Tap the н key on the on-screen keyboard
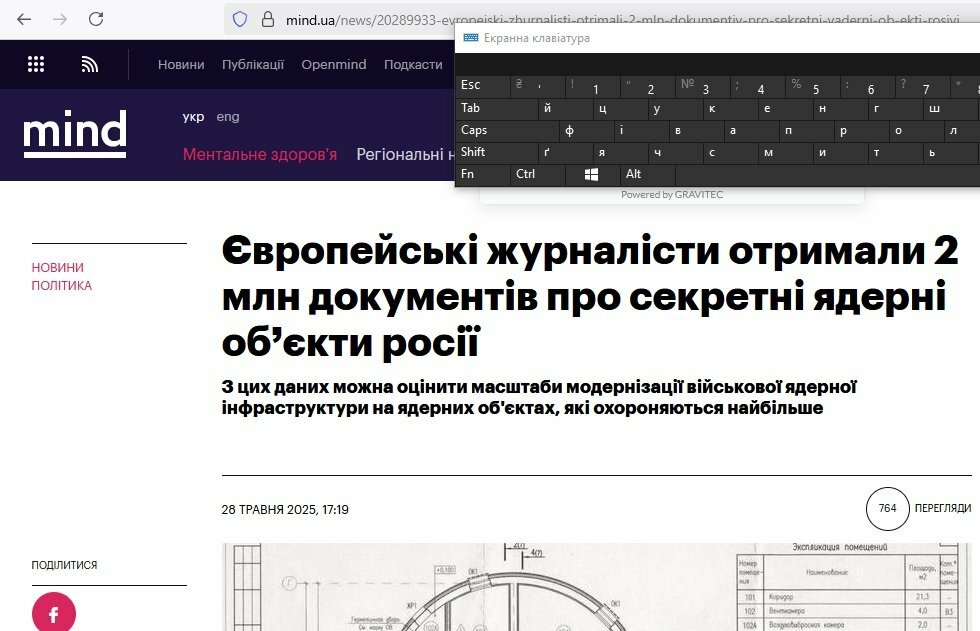Viewport: 980px width, 631px height. coord(840,108)
